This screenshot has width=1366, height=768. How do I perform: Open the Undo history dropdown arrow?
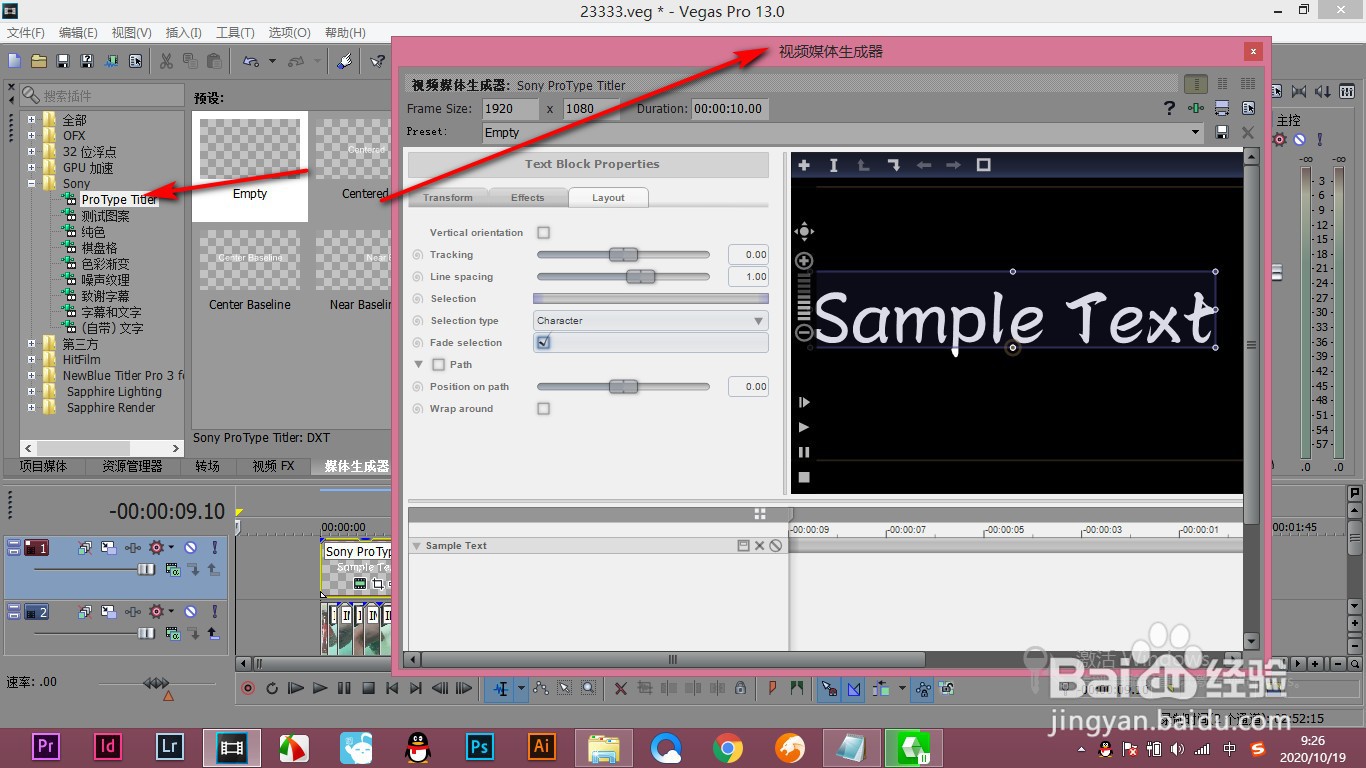click(272, 61)
